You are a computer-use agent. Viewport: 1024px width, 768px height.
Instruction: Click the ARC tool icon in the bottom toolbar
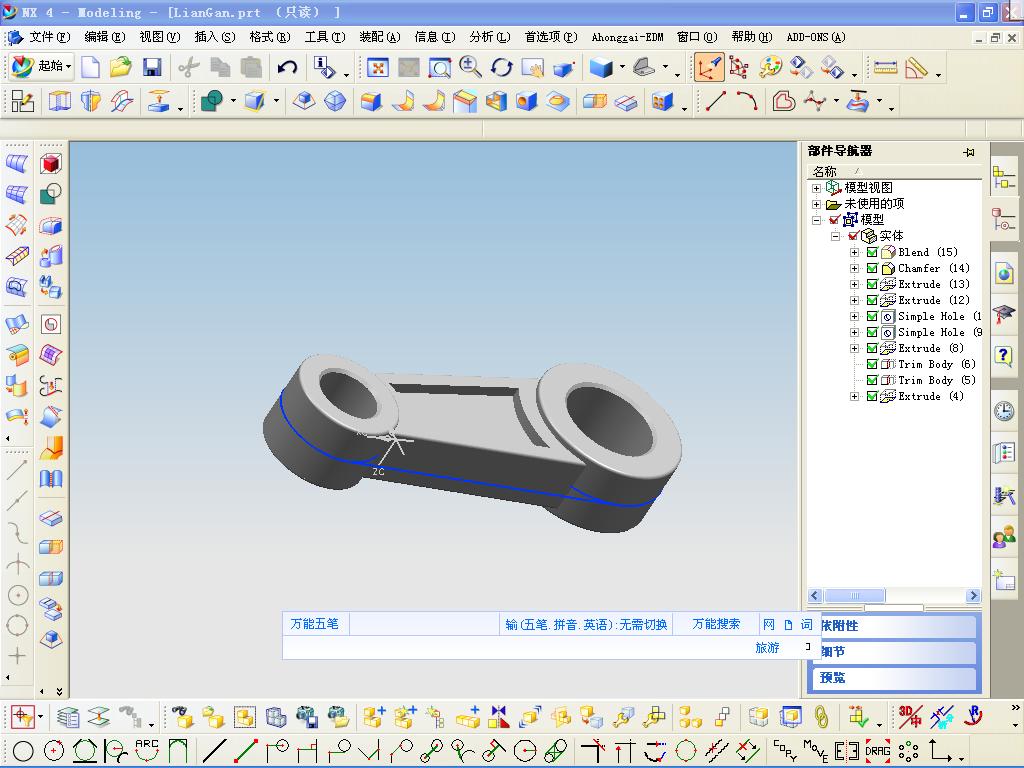pos(147,750)
